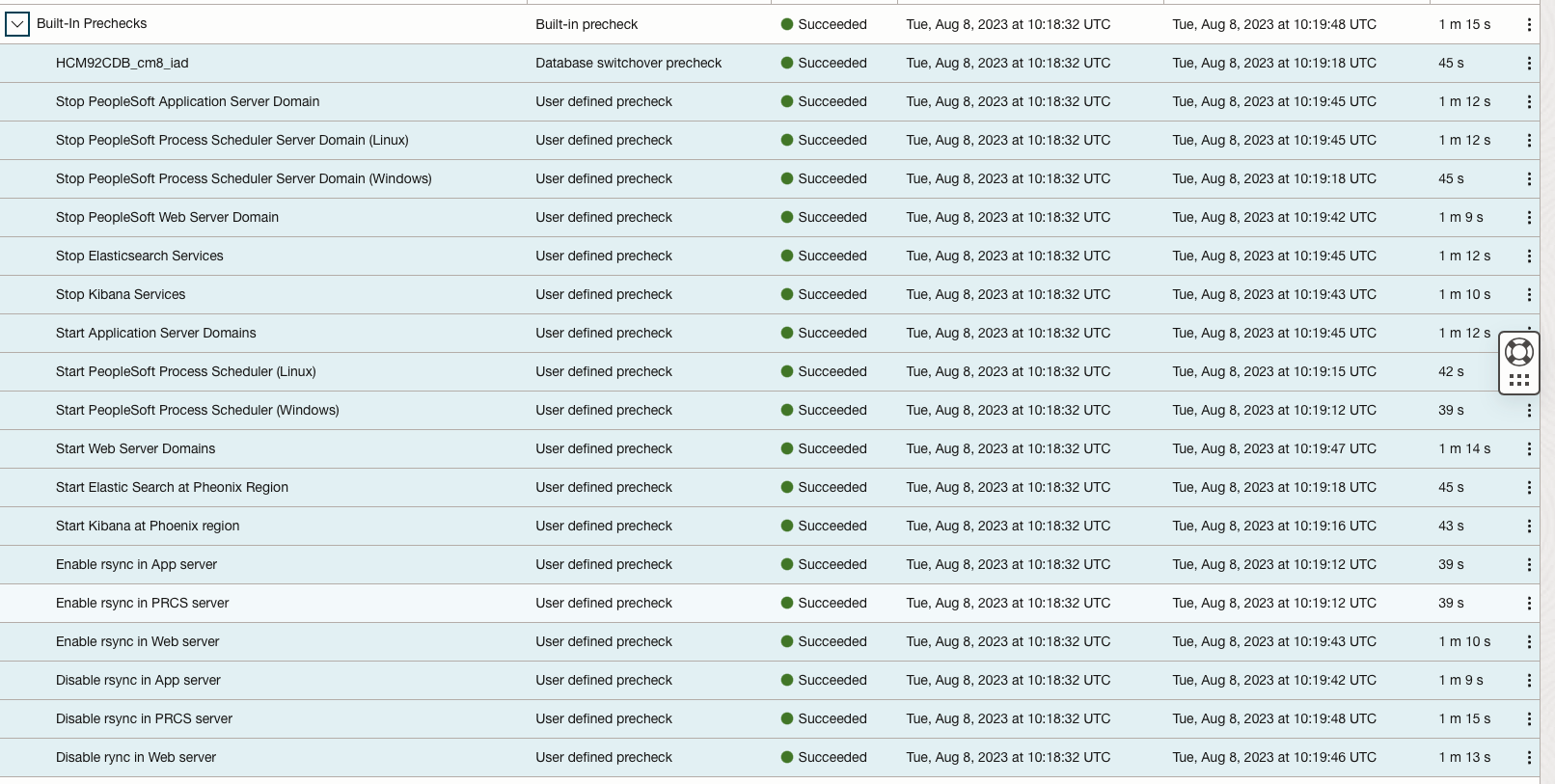
Task: Click the 1 m 14 s duration cell
Action: [x=1464, y=448]
